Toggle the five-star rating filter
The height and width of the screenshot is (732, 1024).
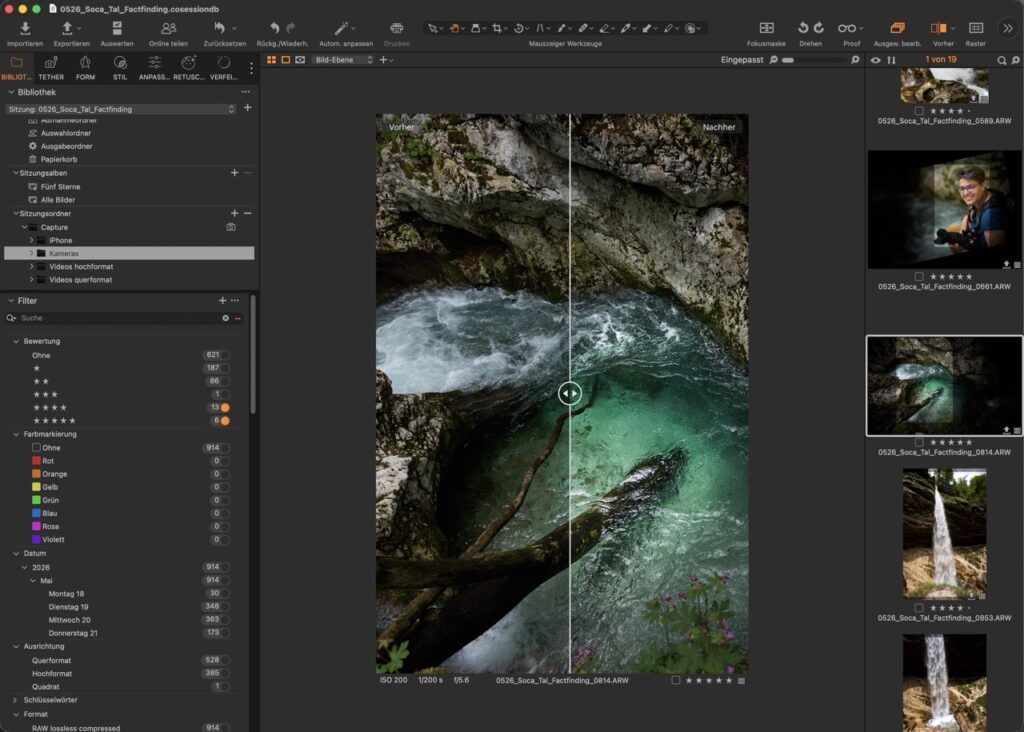coord(225,421)
